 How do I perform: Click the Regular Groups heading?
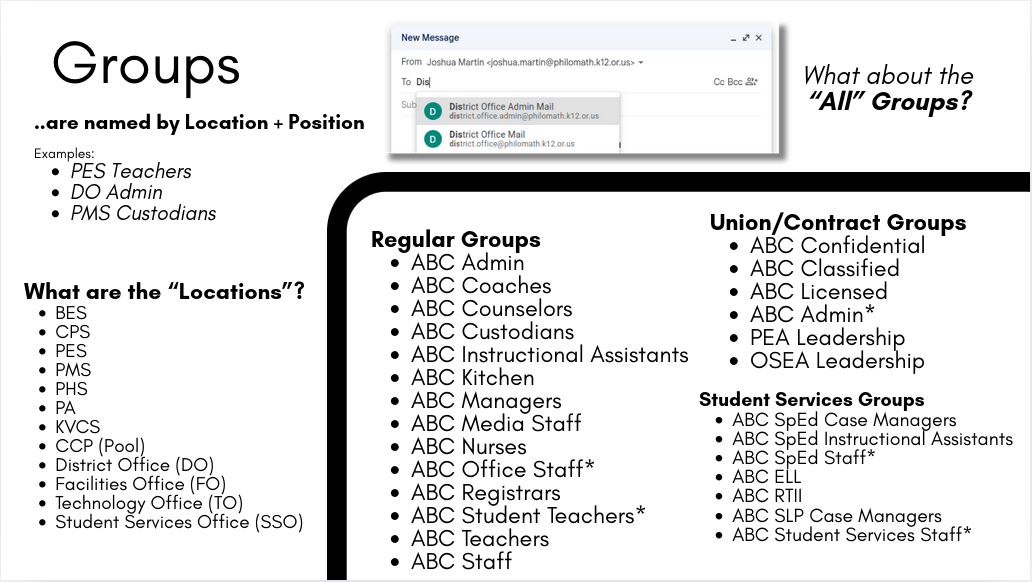[455, 240]
